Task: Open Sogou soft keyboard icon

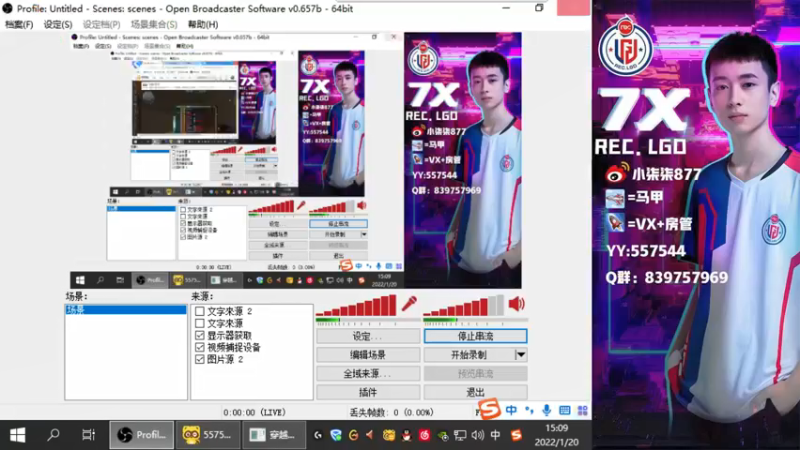Action: click(x=564, y=410)
